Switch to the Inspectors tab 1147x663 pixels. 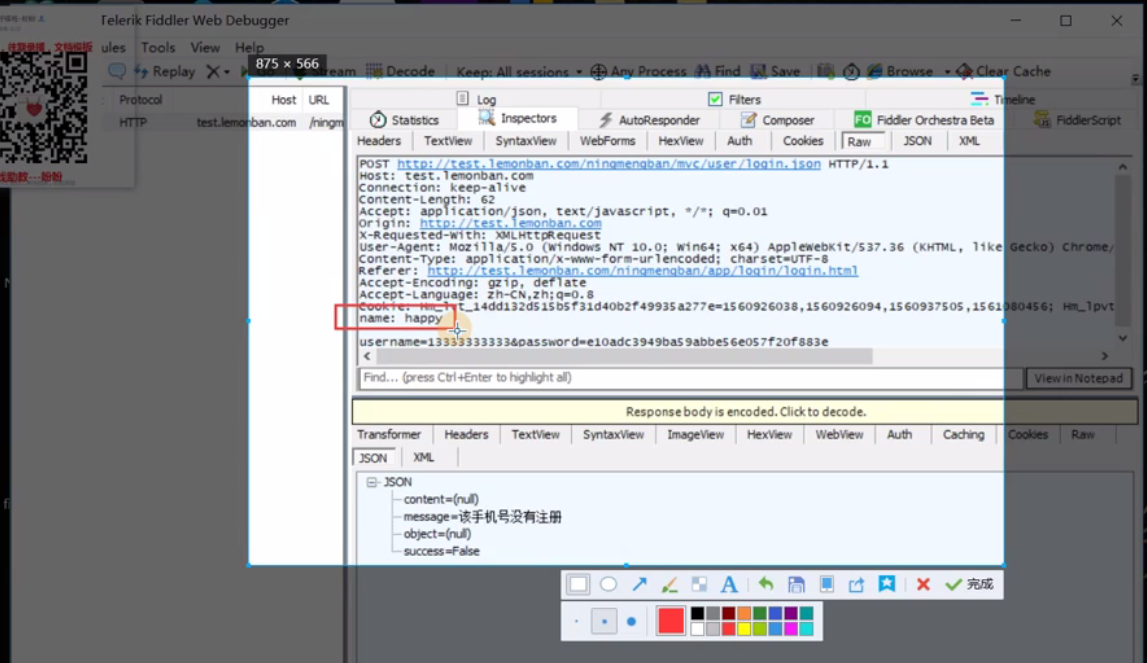tap(518, 119)
